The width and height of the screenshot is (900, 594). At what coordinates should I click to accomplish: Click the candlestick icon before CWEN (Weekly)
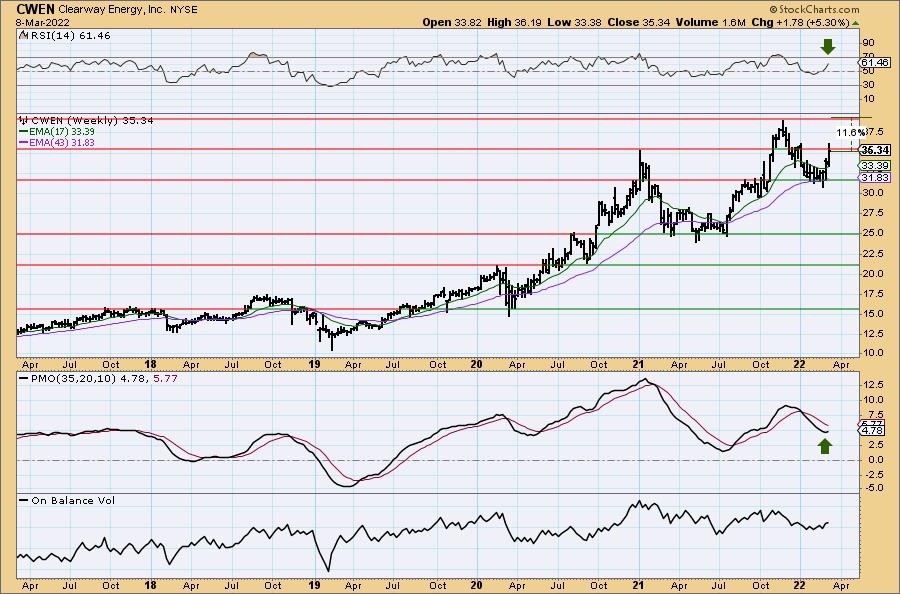[x=23, y=121]
